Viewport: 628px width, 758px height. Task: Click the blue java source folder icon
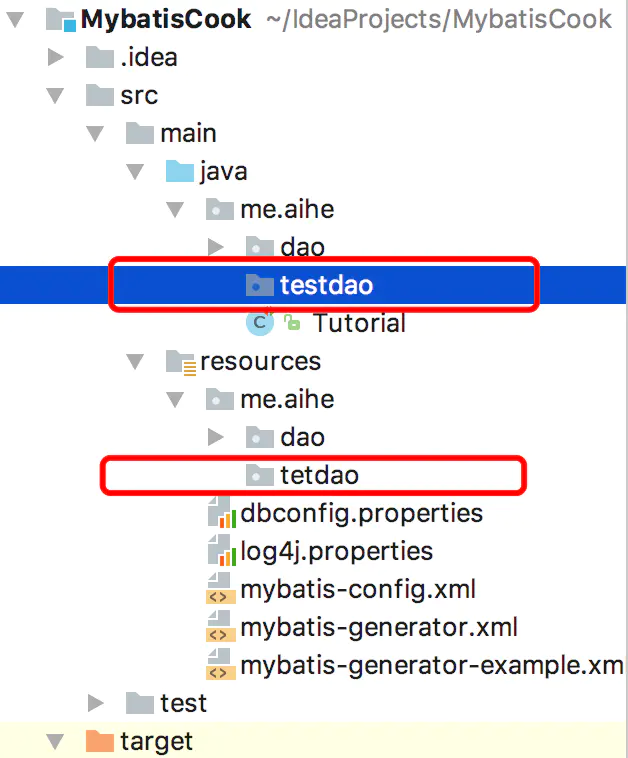pyautogui.click(x=180, y=172)
